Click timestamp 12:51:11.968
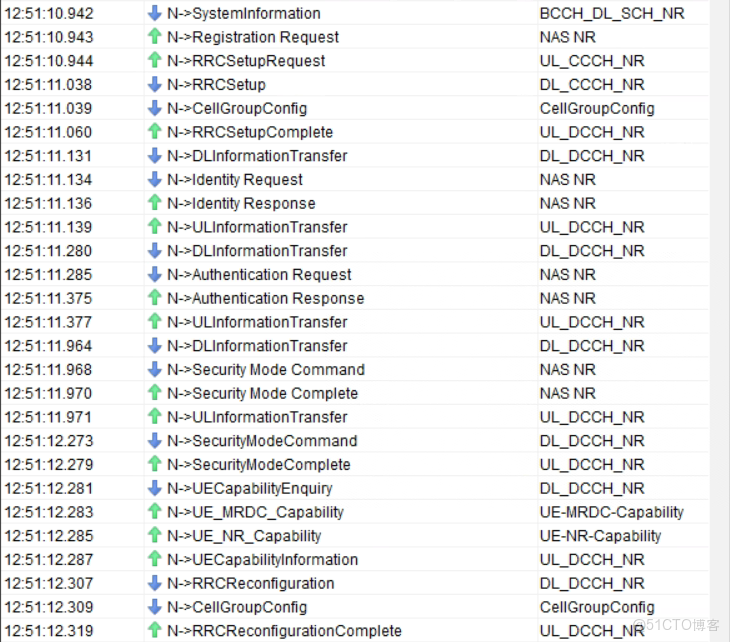This screenshot has height=642, width=730. click(x=48, y=370)
